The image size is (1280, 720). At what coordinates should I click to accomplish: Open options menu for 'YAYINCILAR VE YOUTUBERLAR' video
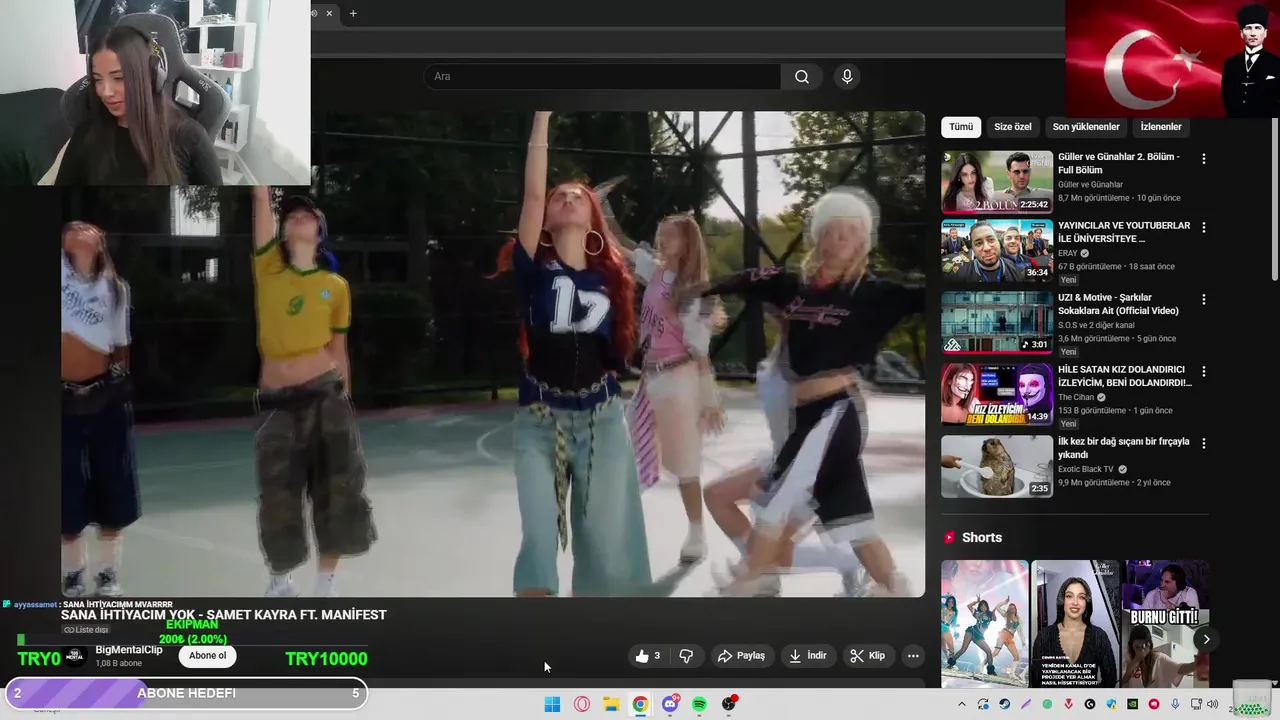(x=1203, y=228)
